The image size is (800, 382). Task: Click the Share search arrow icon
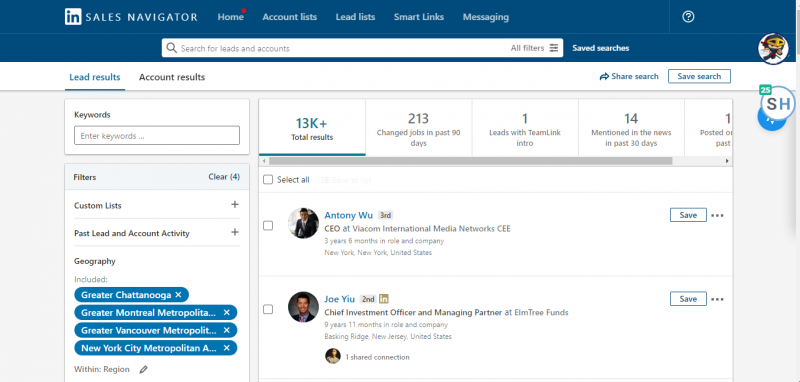point(604,77)
